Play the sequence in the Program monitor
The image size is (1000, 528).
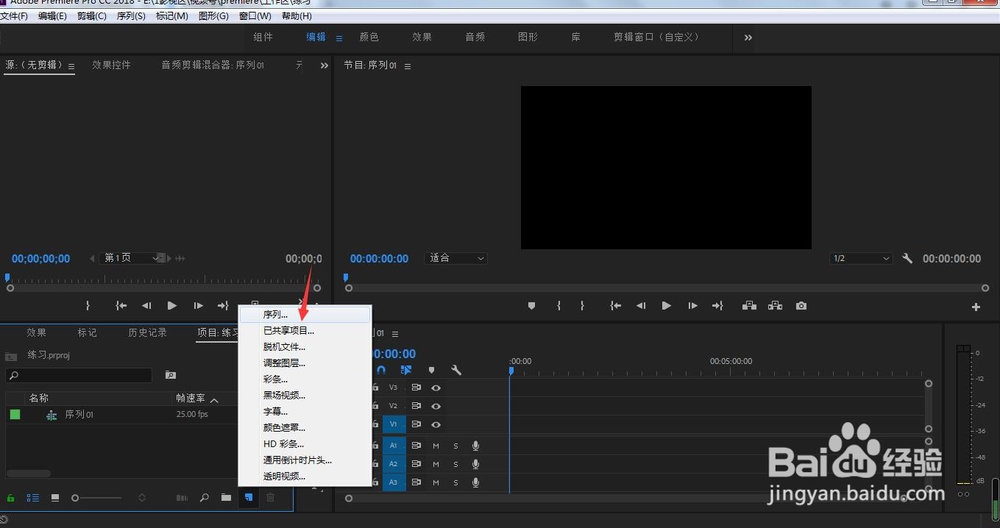point(666,306)
